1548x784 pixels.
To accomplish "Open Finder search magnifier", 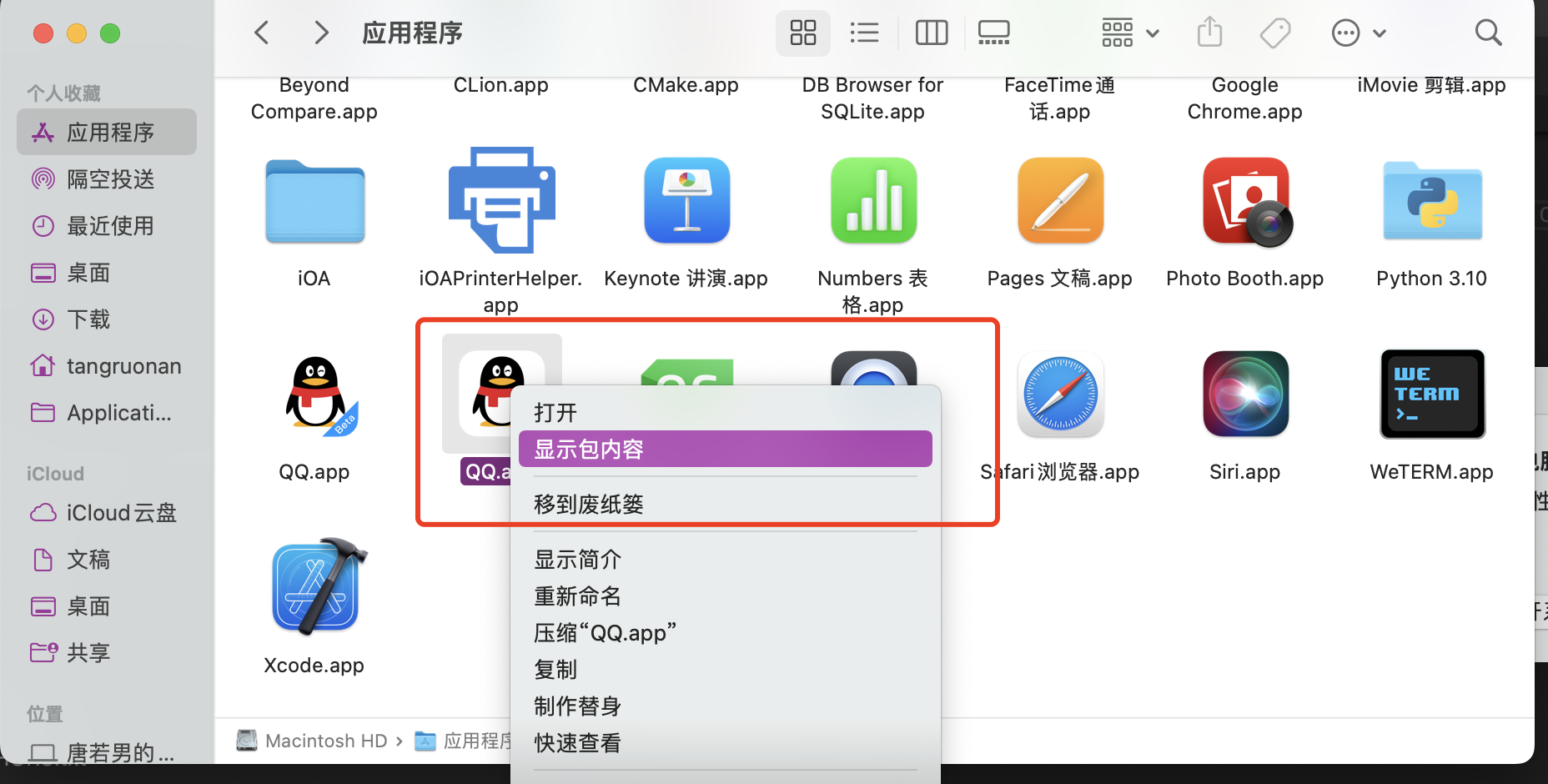I will tap(1488, 33).
